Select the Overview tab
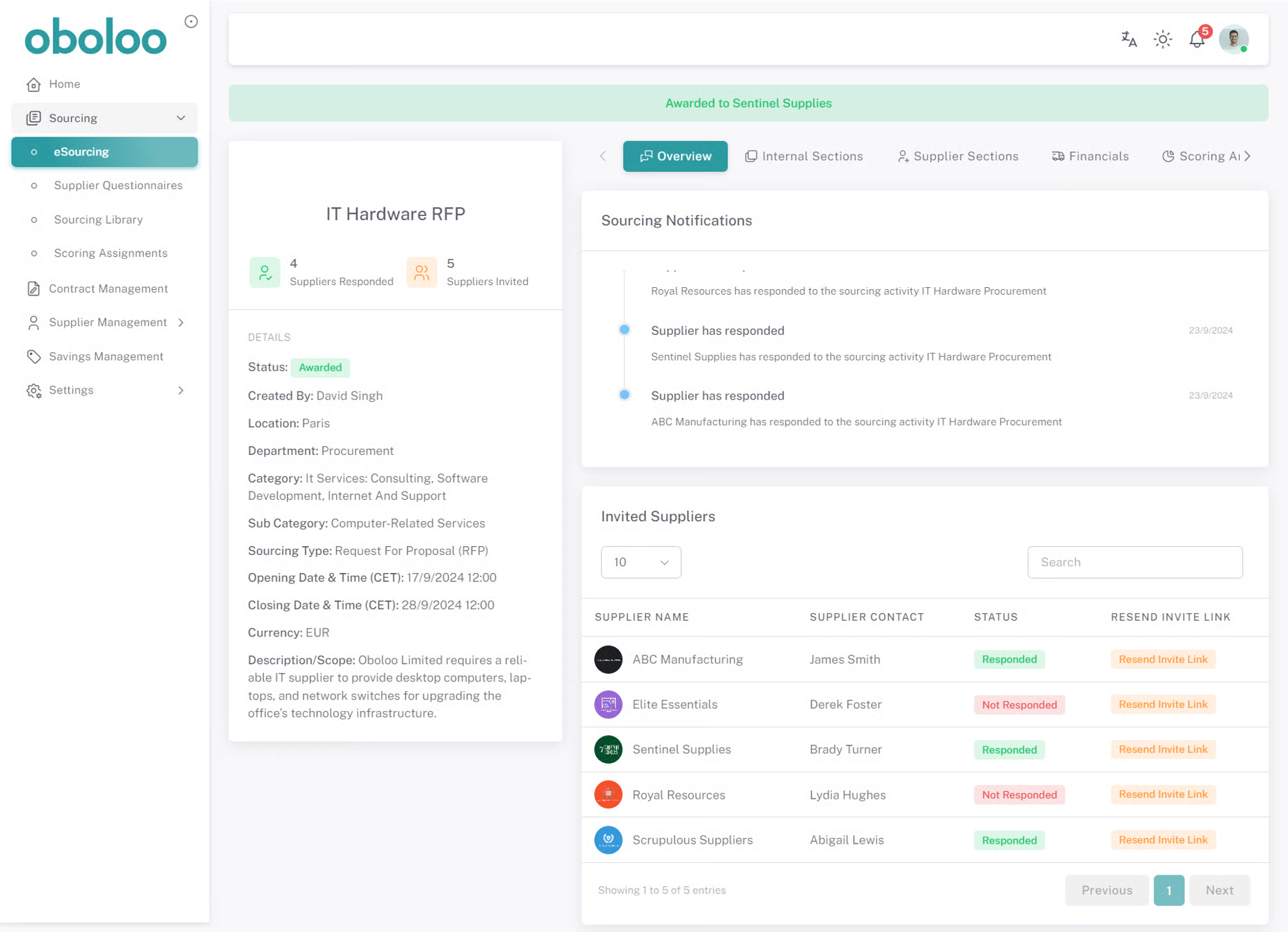The image size is (1288, 932). [675, 156]
